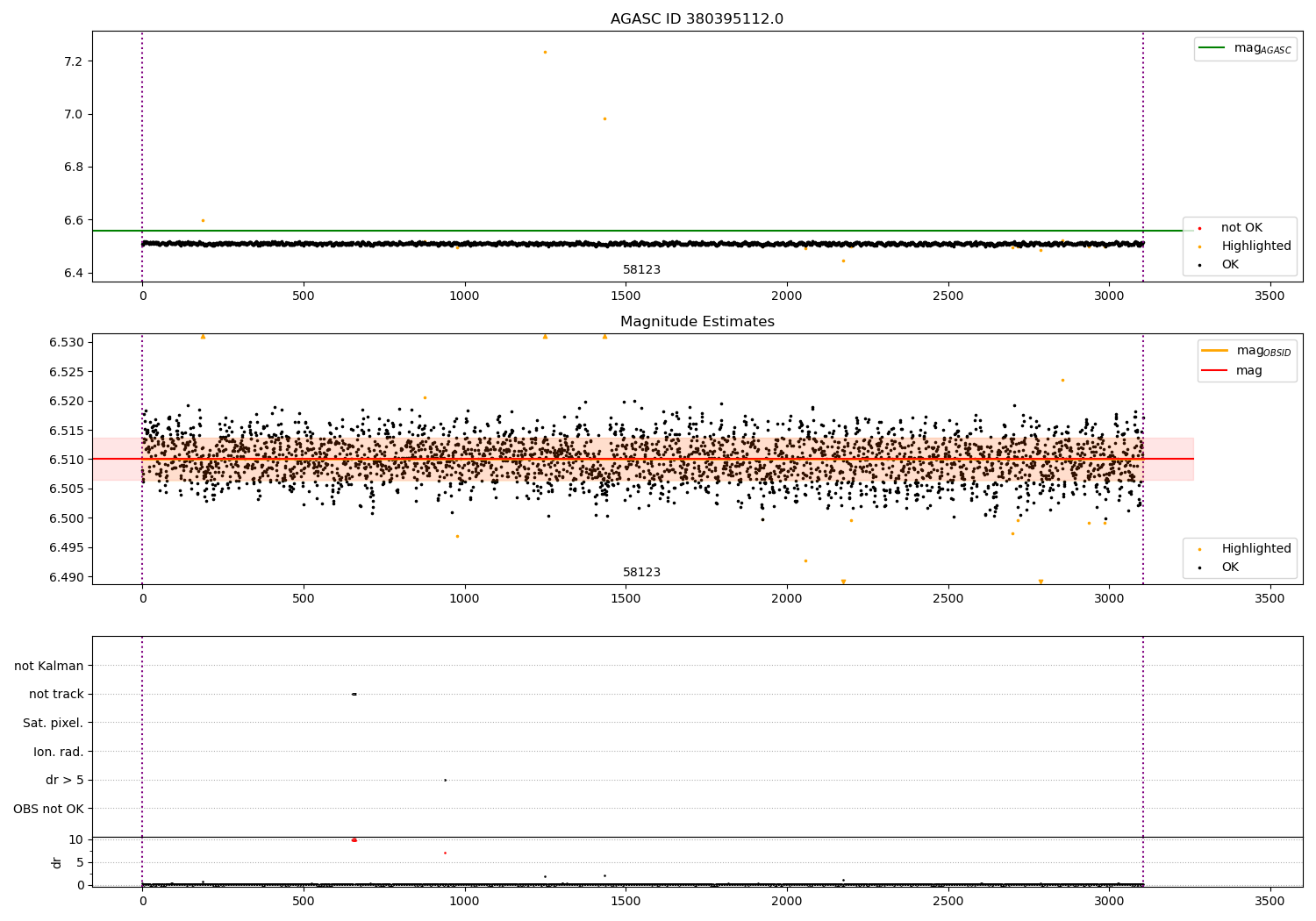The height and width of the screenshot is (921, 1316).
Task: Click 'Highlighted' legend entry in top plot
Action: pyautogui.click(x=1244, y=246)
